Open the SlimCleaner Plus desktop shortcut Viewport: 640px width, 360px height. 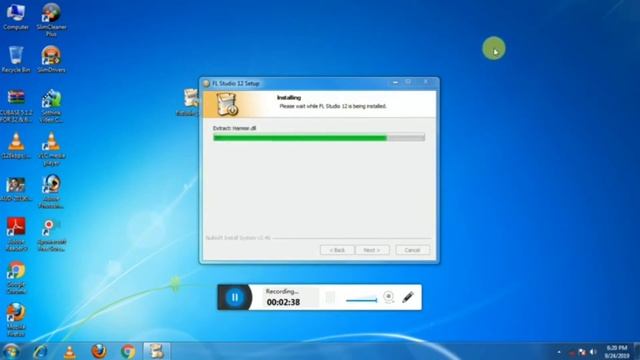coord(51,20)
